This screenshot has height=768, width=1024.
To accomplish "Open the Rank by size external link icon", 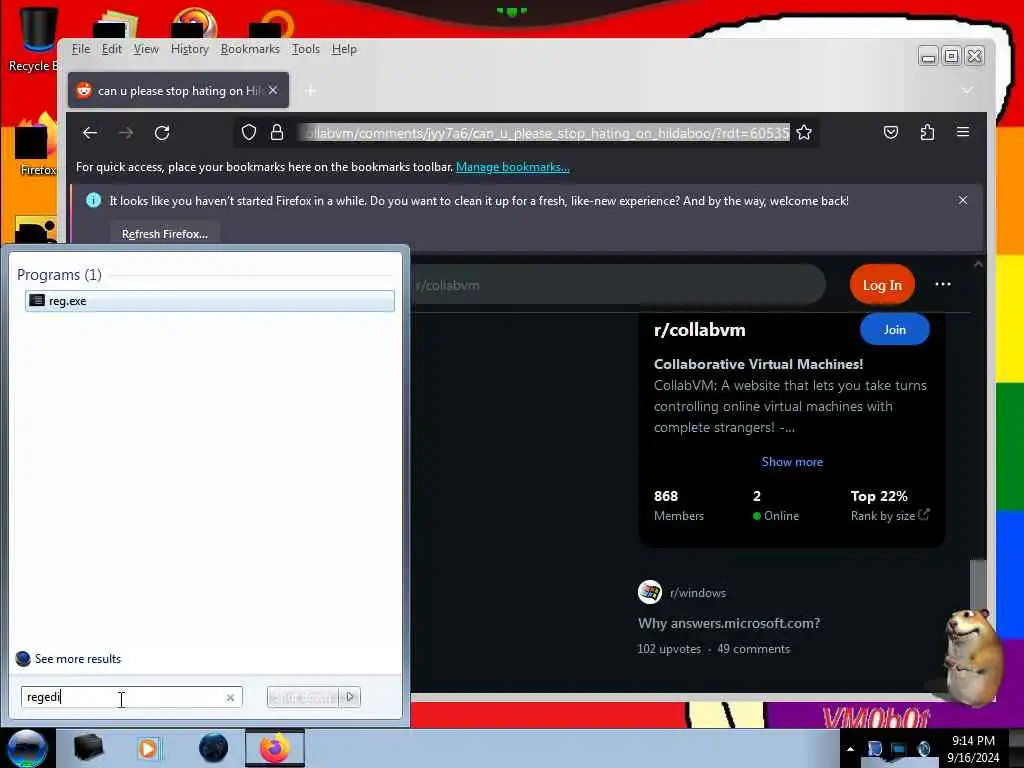I will (923, 515).
